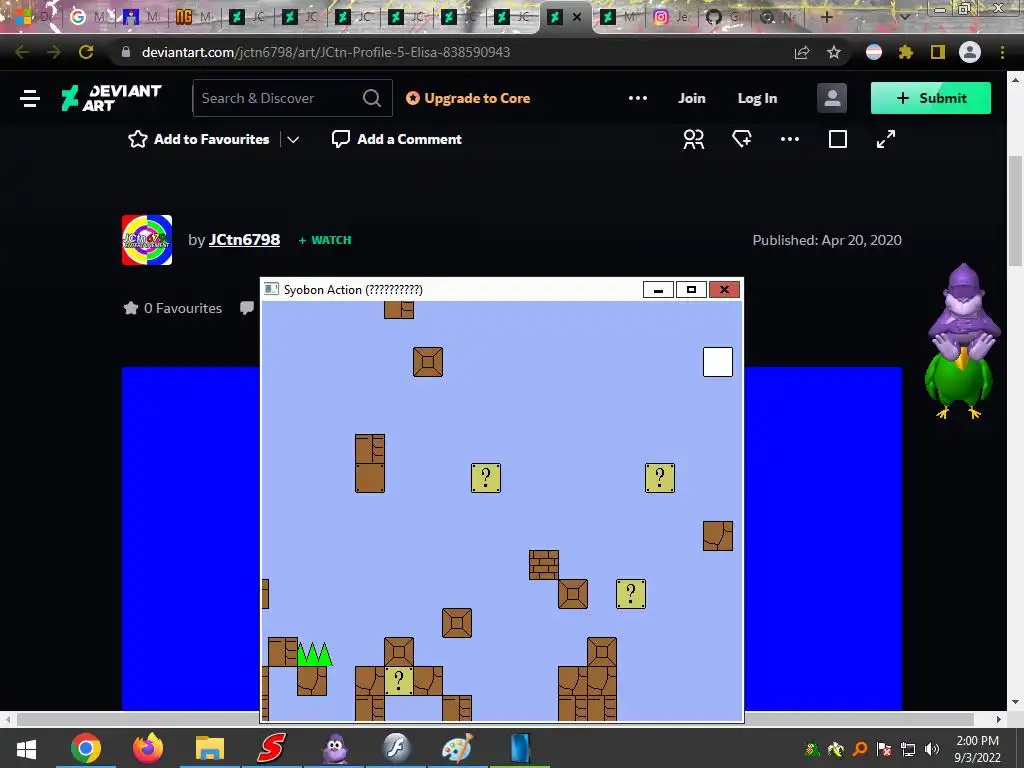Open the DeviantArt hamburger menu
1024x768 pixels.
click(29, 99)
